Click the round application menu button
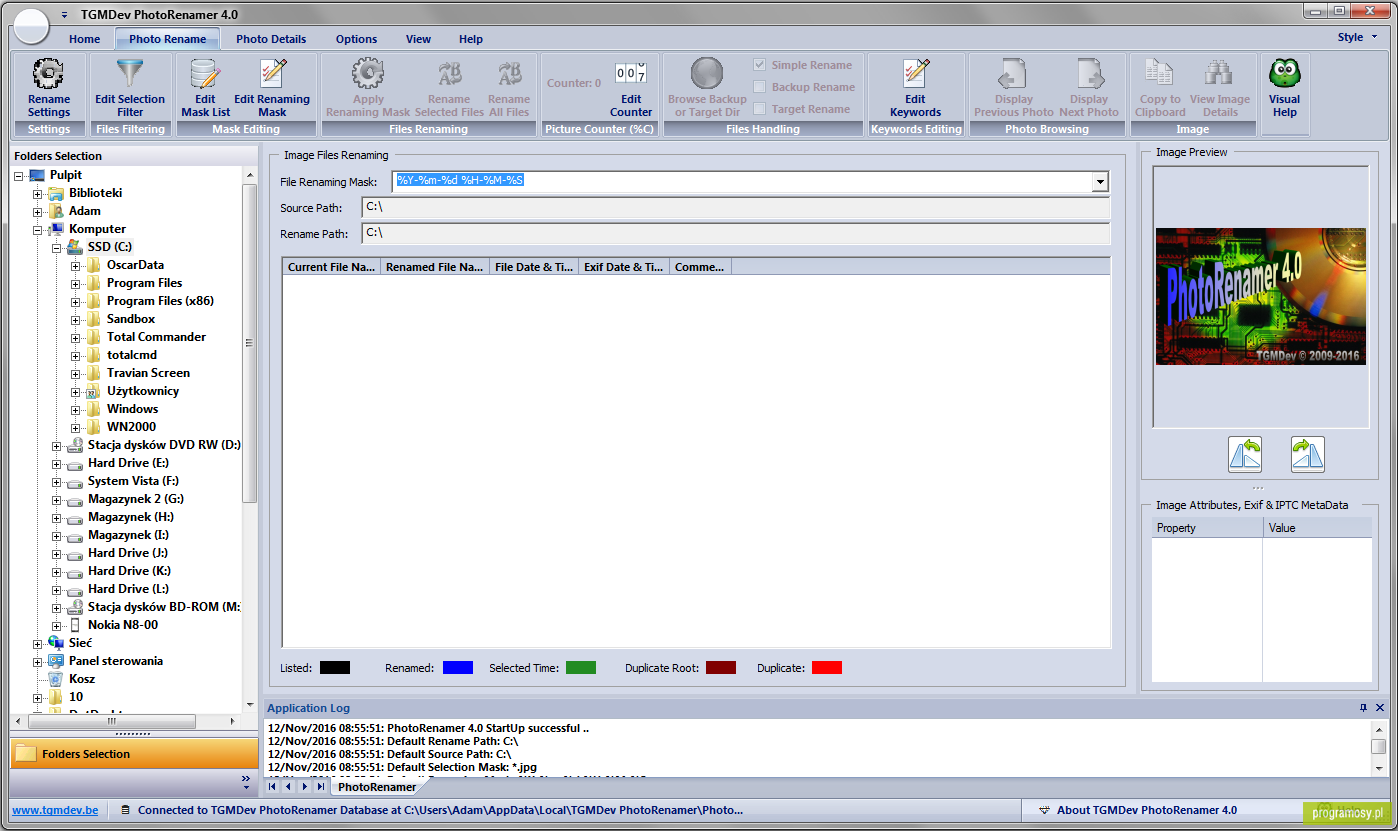The image size is (1398, 831). click(x=30, y=24)
